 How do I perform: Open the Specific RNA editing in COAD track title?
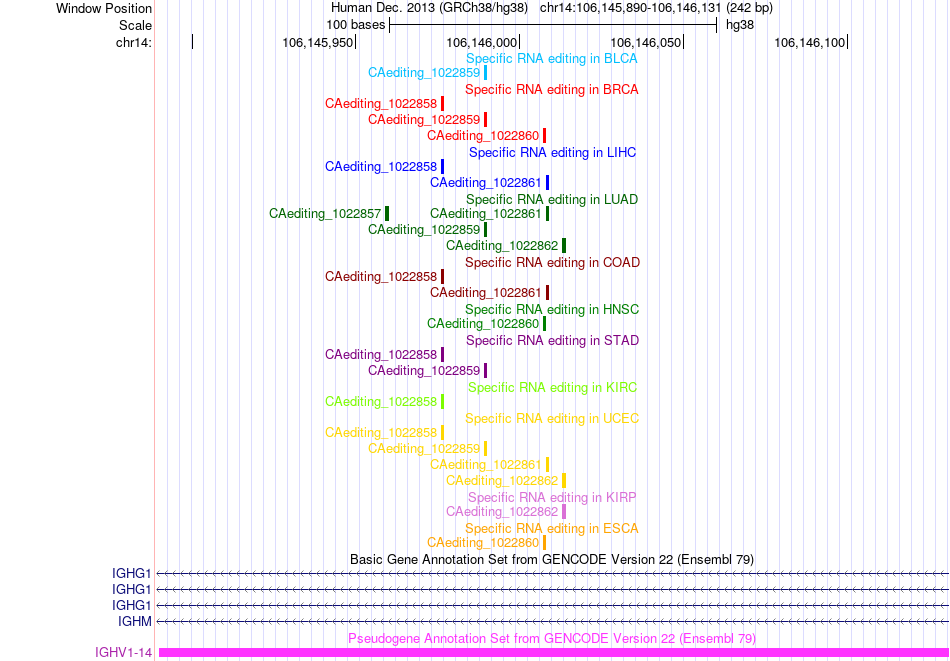coord(553,263)
